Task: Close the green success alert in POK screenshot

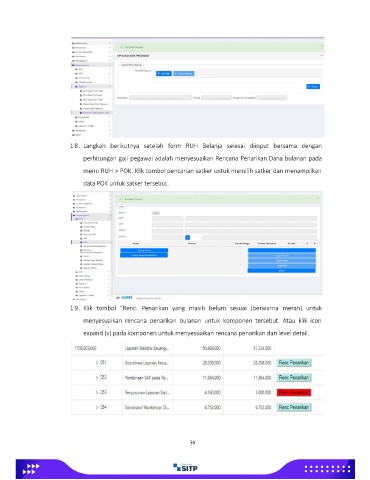Action: [318, 198]
